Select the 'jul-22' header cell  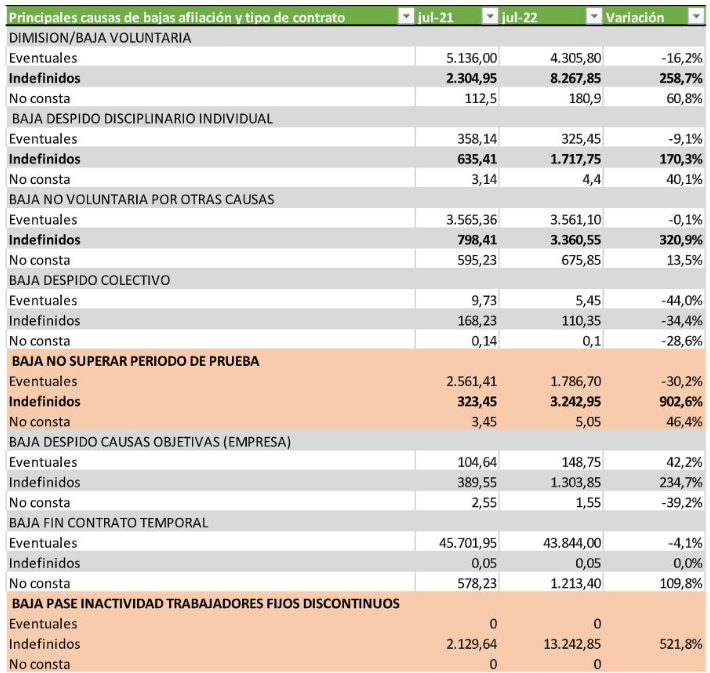[551, 17]
